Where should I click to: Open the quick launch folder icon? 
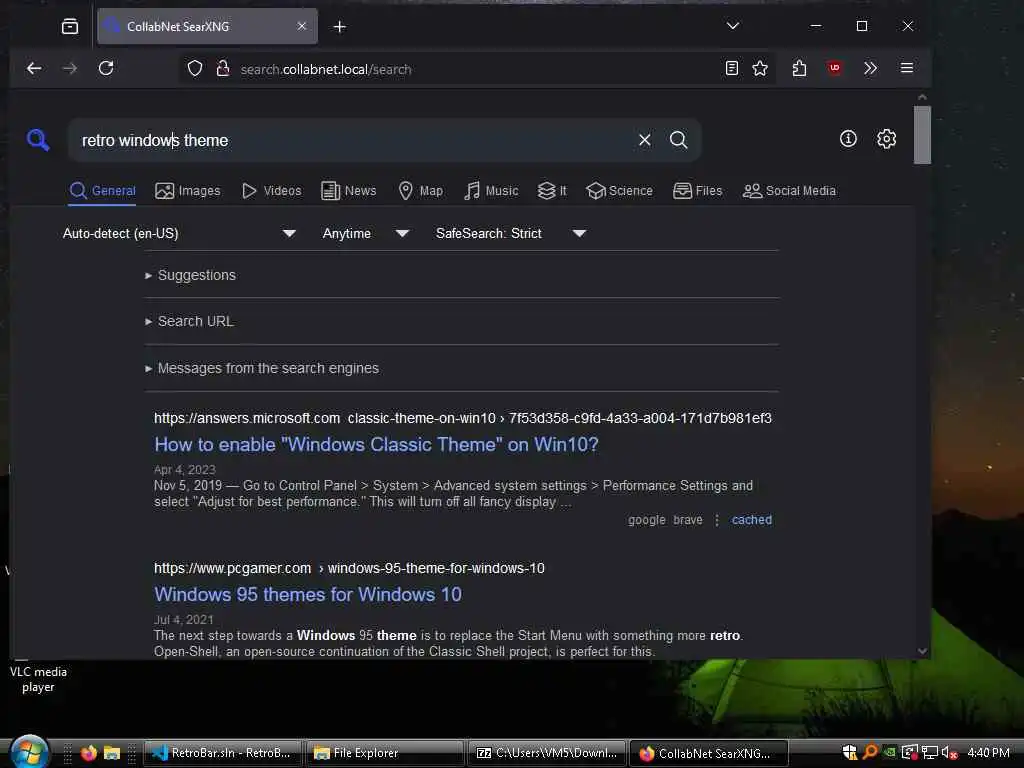click(x=112, y=753)
